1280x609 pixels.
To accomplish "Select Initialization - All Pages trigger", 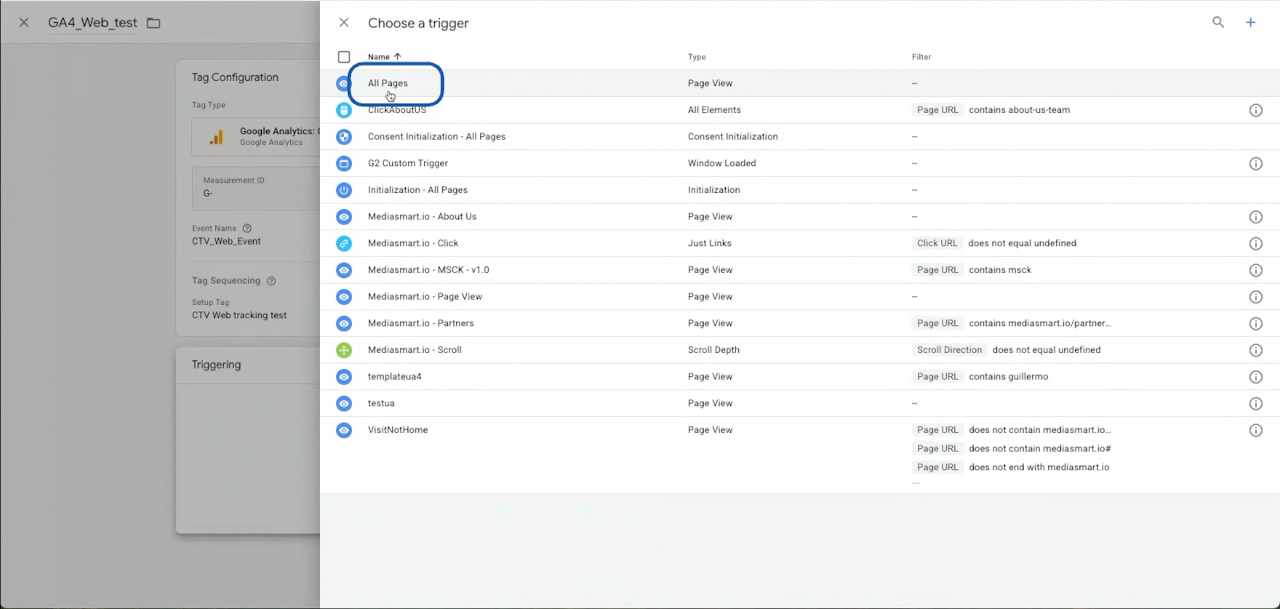I will [417, 190].
